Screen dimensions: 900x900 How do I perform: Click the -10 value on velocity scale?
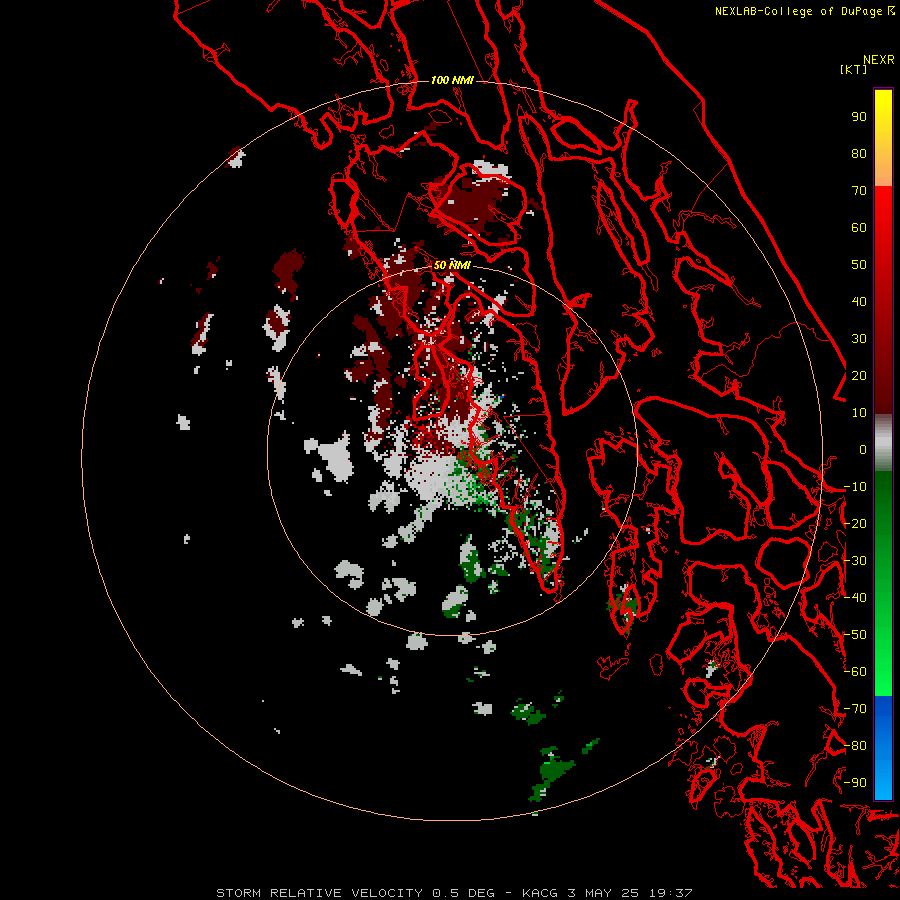855,487
